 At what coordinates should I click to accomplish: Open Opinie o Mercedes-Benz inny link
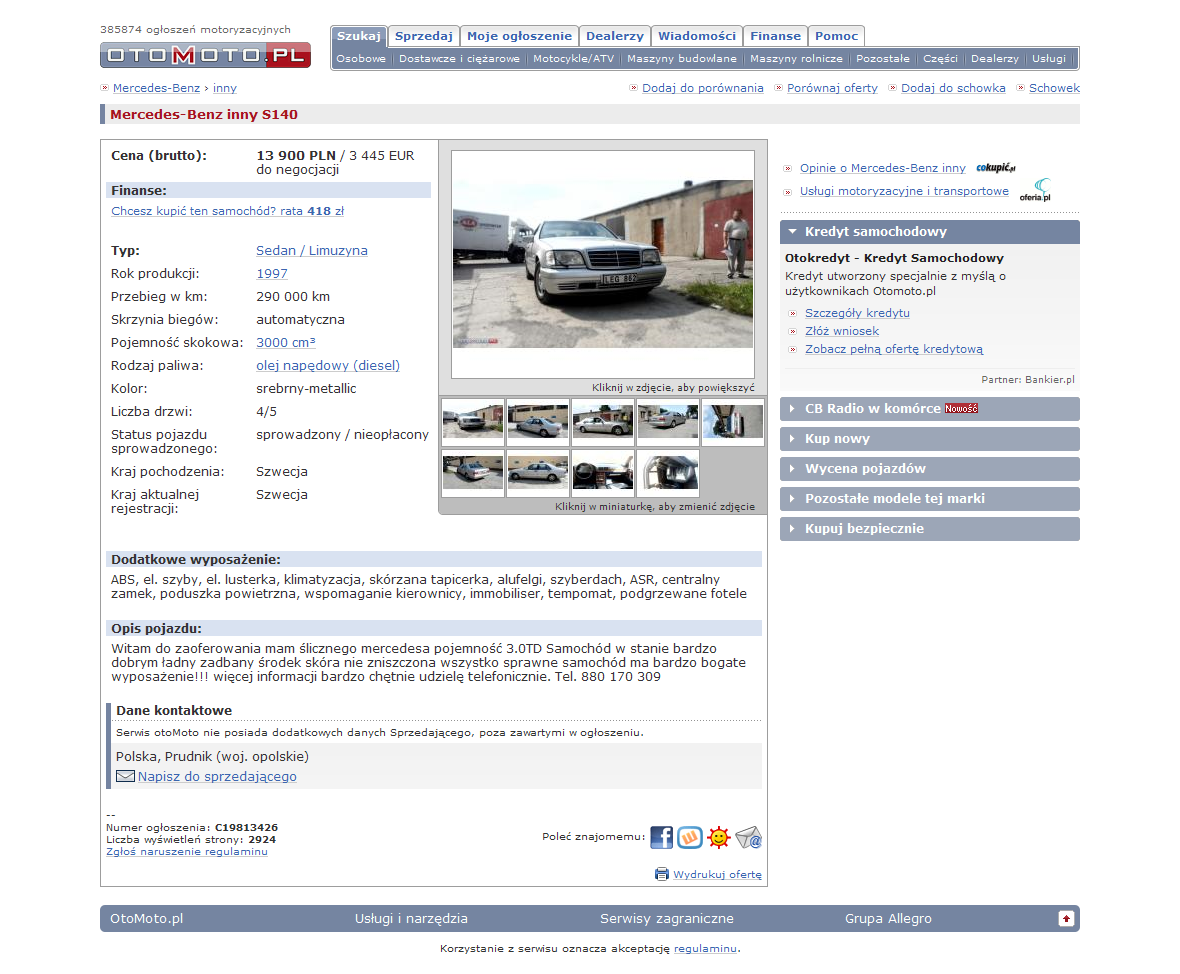(x=883, y=168)
